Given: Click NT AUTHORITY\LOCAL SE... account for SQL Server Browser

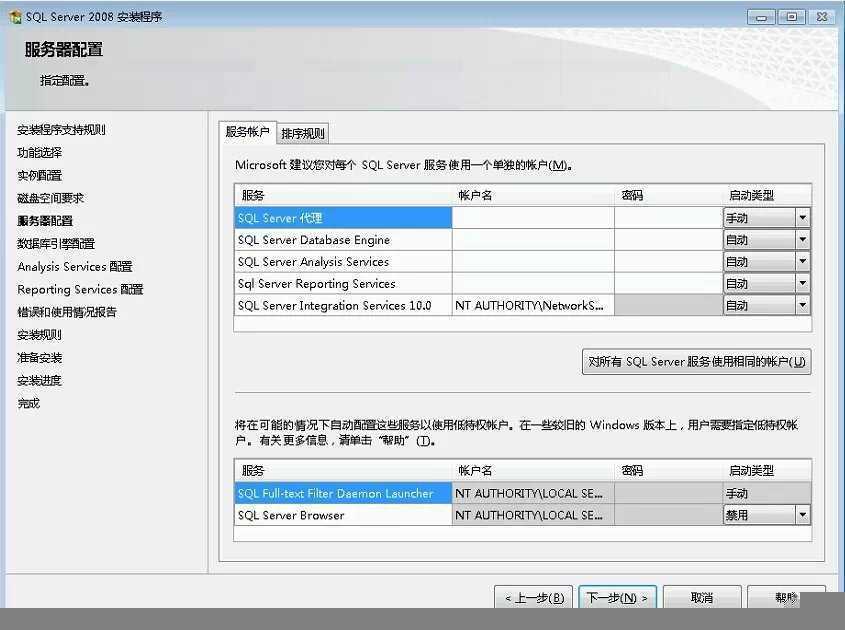Looking at the screenshot, I should click(533, 515).
